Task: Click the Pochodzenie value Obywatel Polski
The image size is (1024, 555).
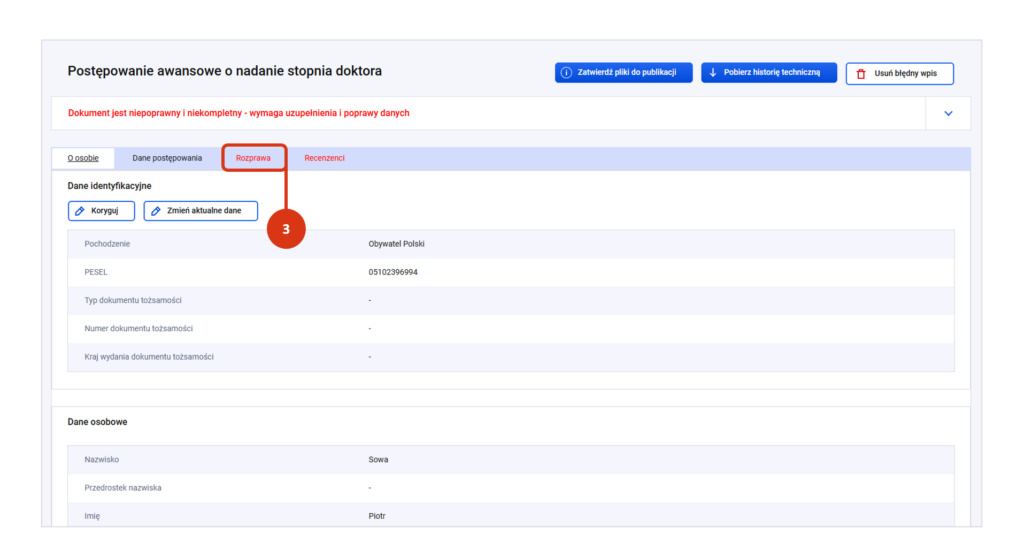Action: coord(397,244)
